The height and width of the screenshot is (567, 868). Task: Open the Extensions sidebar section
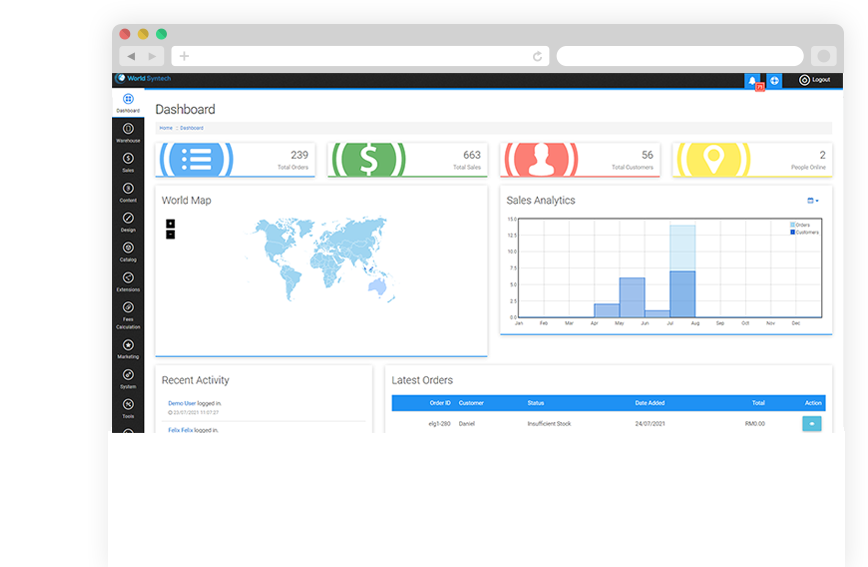pos(128,281)
